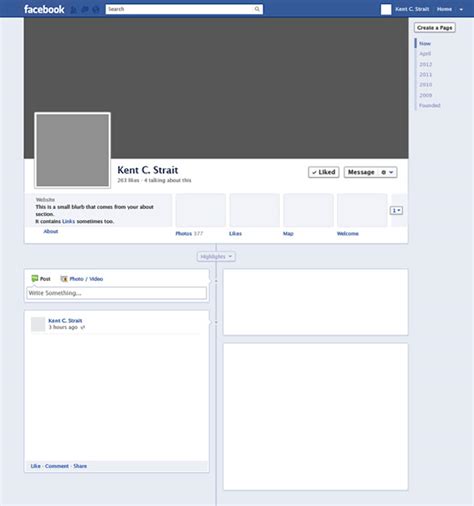Open the Map app thumbnail
The width and height of the screenshot is (474, 506).
308,210
